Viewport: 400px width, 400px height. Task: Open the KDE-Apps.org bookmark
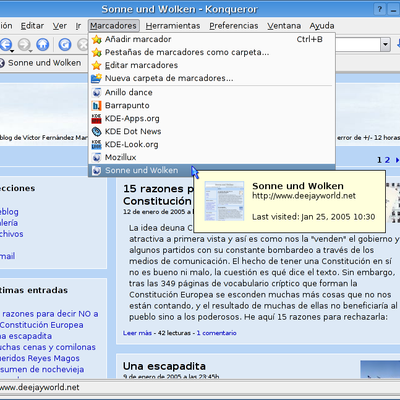click(x=212, y=118)
